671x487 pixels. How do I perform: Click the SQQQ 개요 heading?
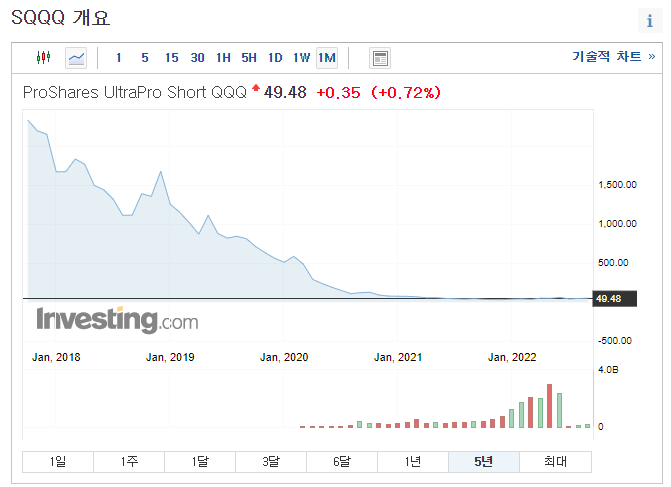point(60,18)
